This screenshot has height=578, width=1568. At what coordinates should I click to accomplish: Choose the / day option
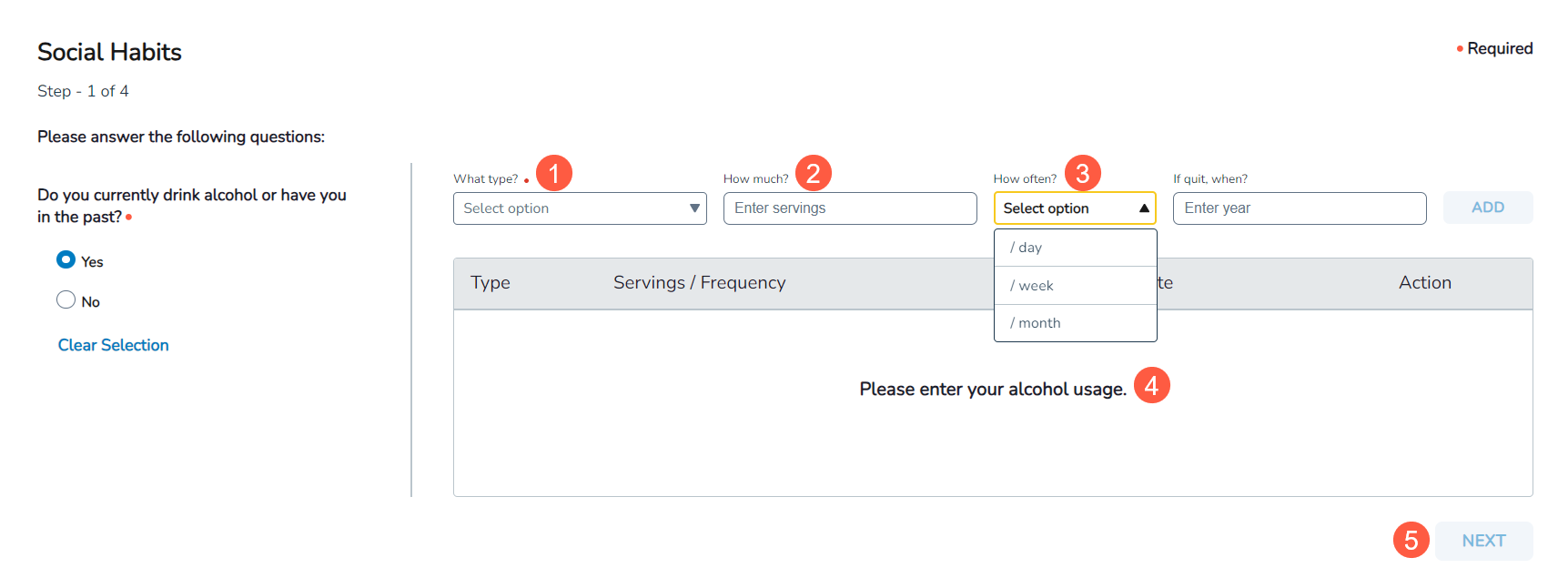tap(1075, 248)
